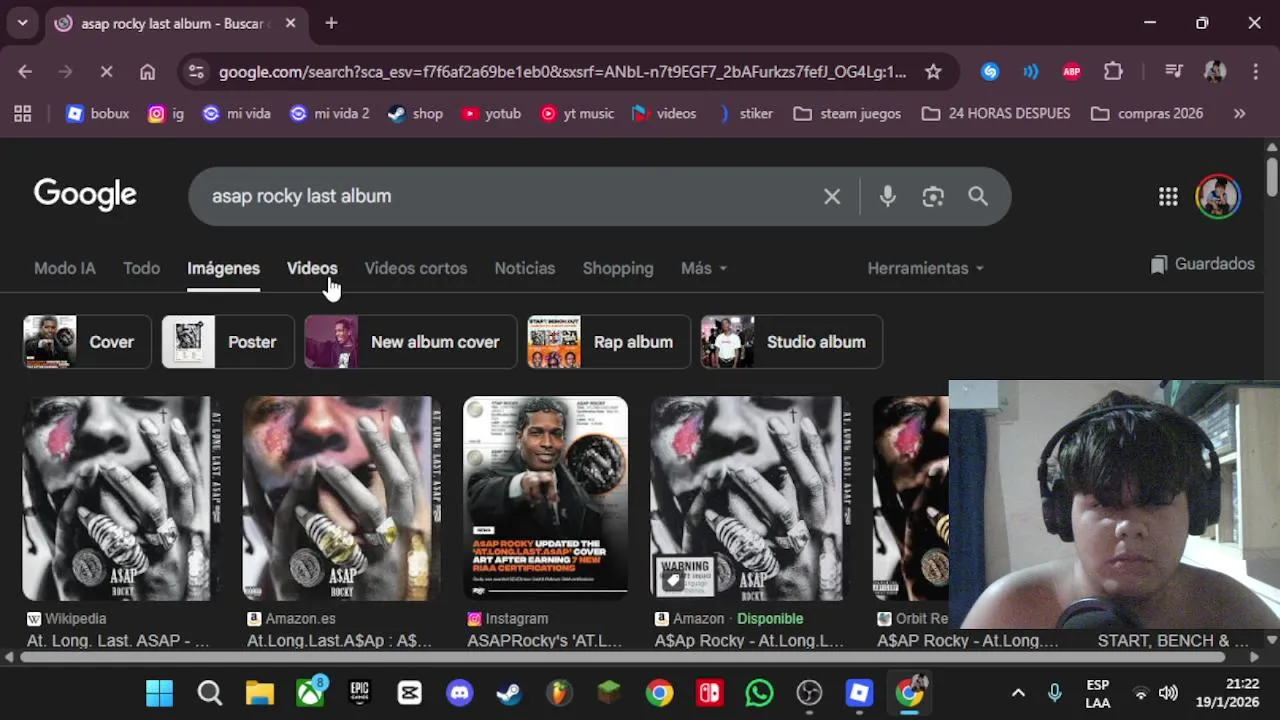The image size is (1280, 720).
Task: Switch to the Modo IA tab
Action: pos(65,268)
